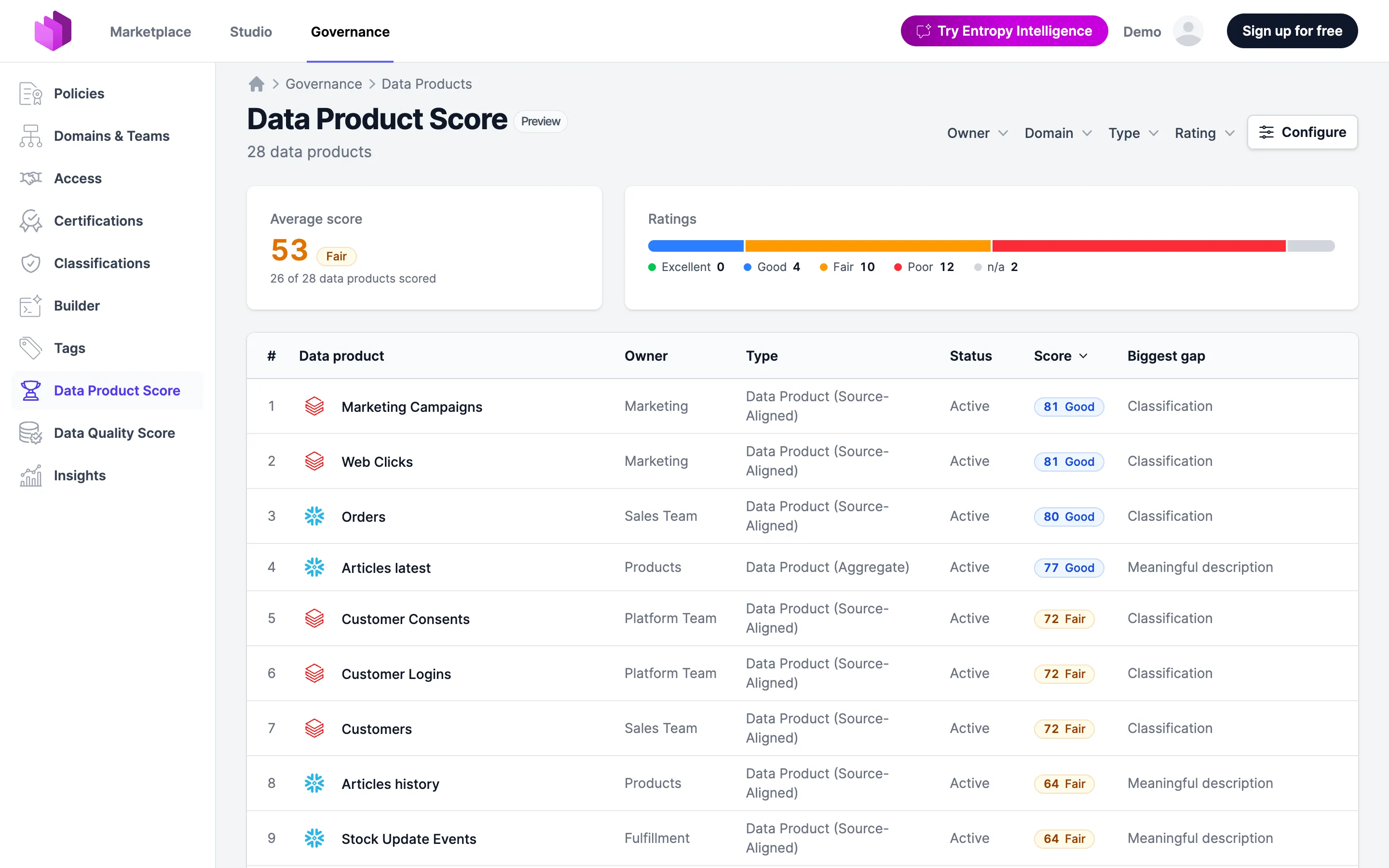
Task: Click the blue Good segment of ratings bar
Action: click(x=695, y=246)
